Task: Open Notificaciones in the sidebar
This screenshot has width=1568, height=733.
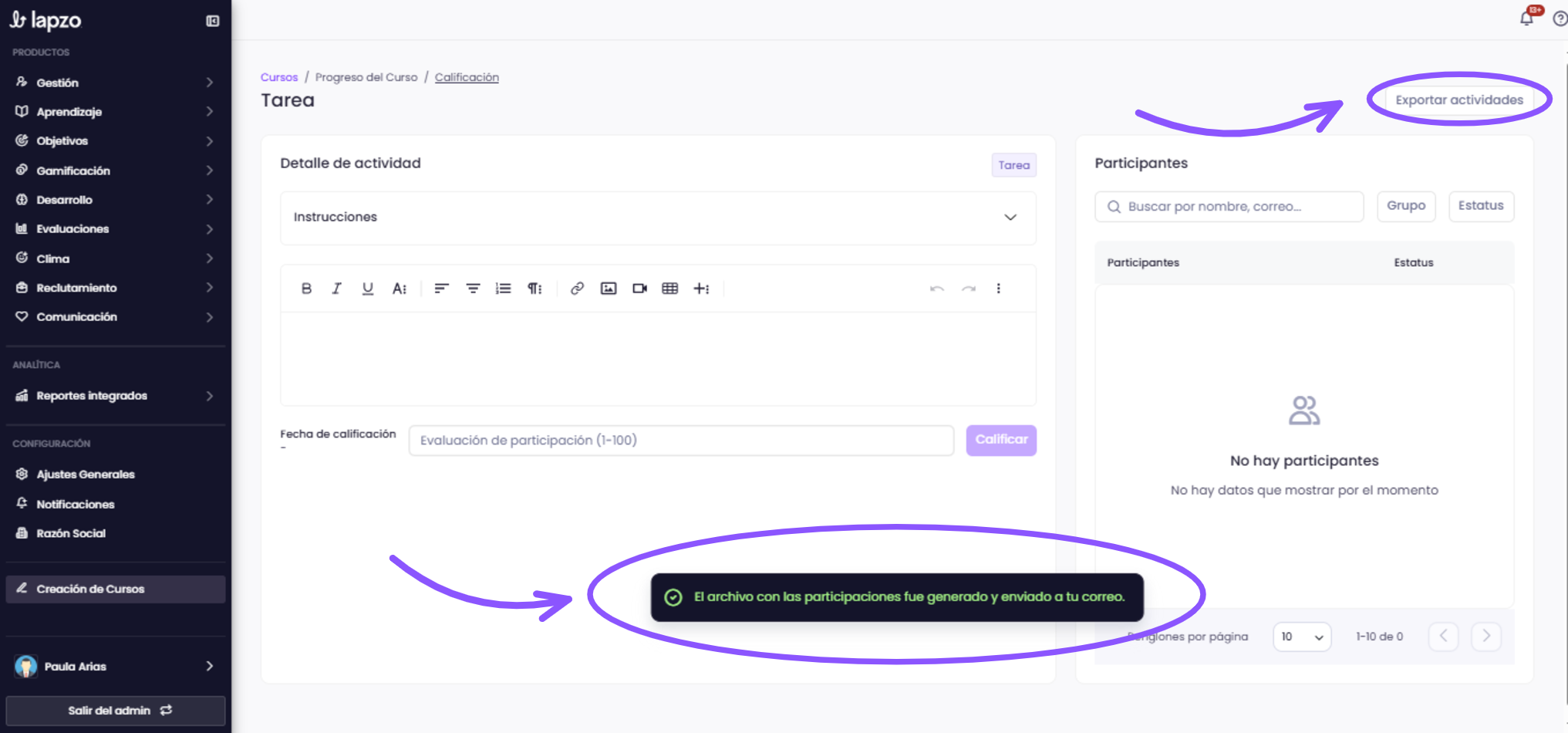Action: [x=115, y=504]
